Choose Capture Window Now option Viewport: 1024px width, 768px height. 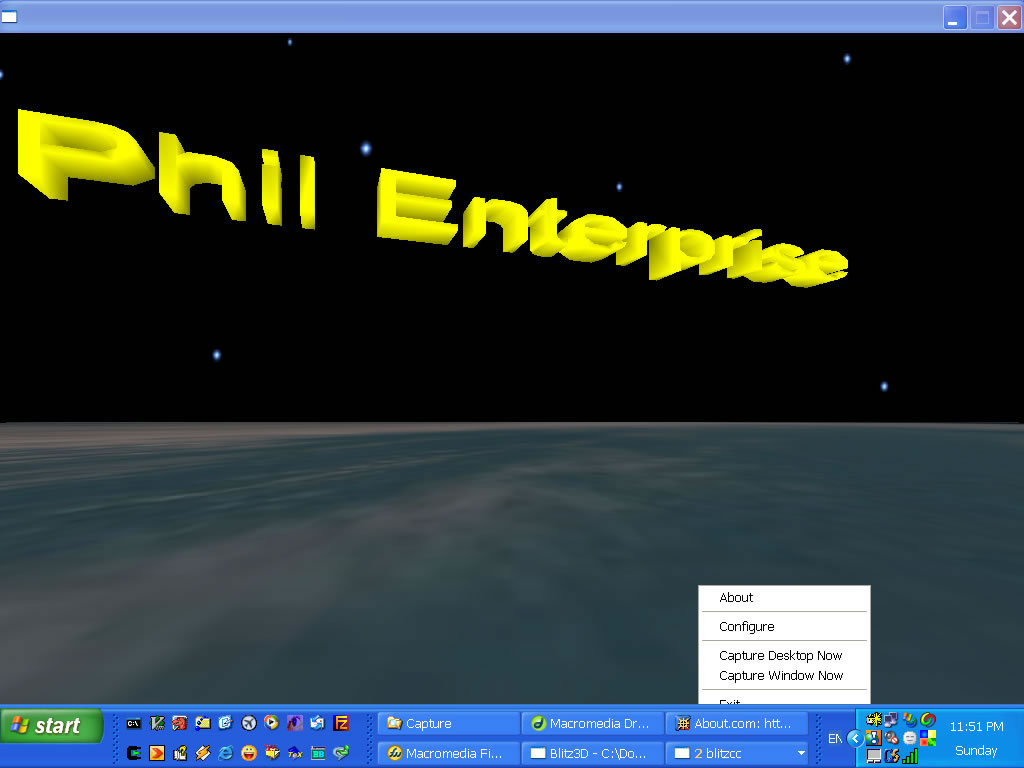(780, 676)
